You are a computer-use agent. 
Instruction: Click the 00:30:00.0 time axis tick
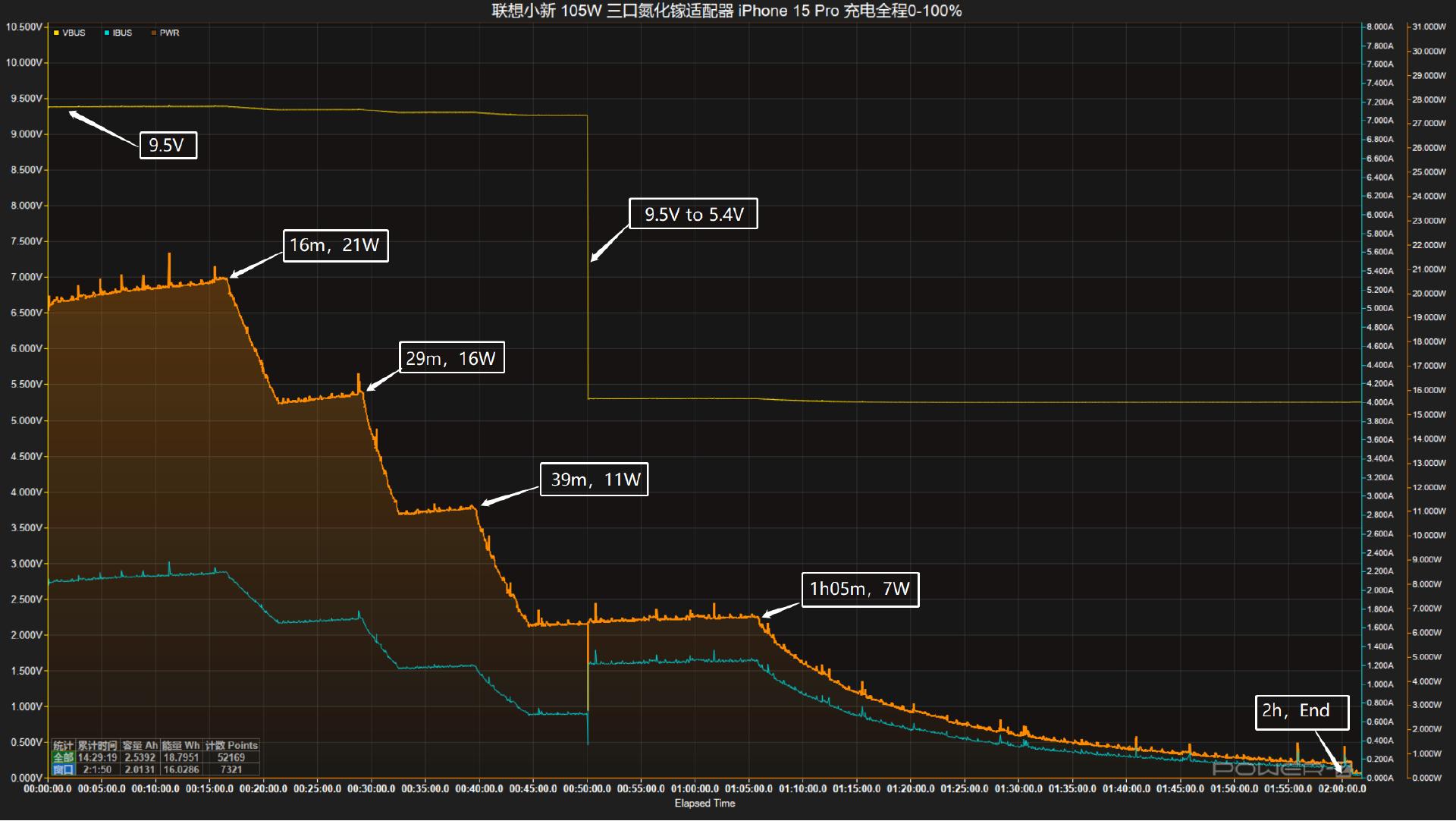click(x=371, y=789)
